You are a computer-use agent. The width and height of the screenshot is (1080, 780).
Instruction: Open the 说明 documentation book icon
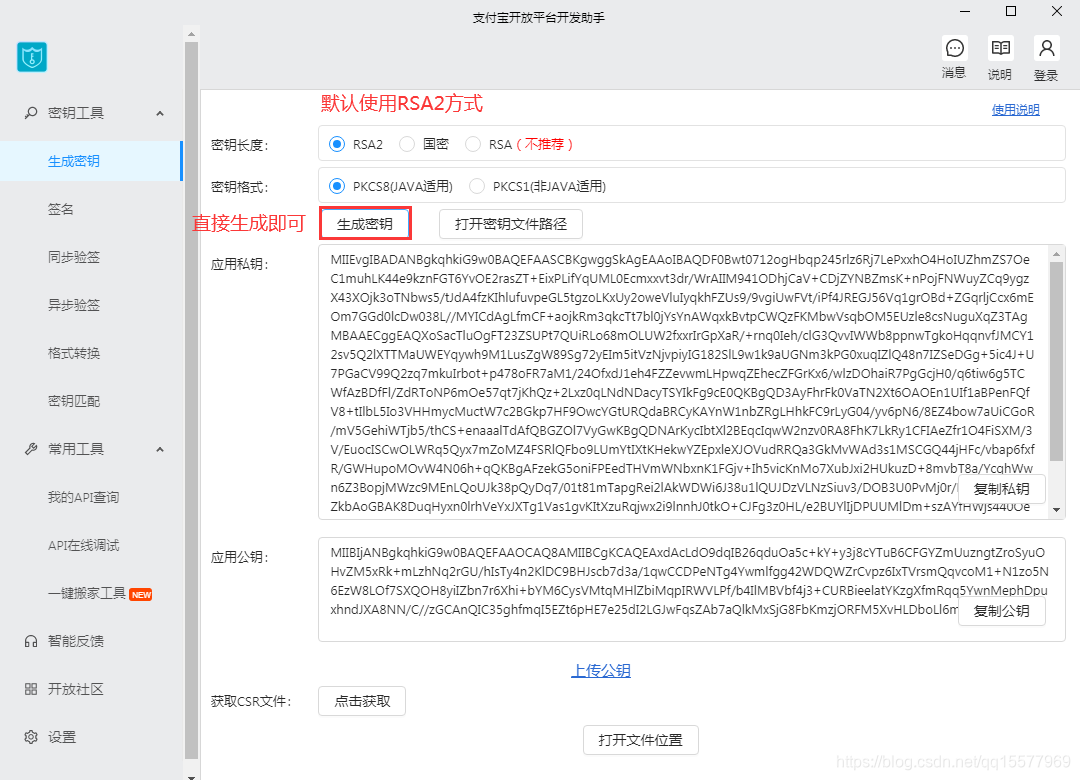pyautogui.click(x=1000, y=48)
